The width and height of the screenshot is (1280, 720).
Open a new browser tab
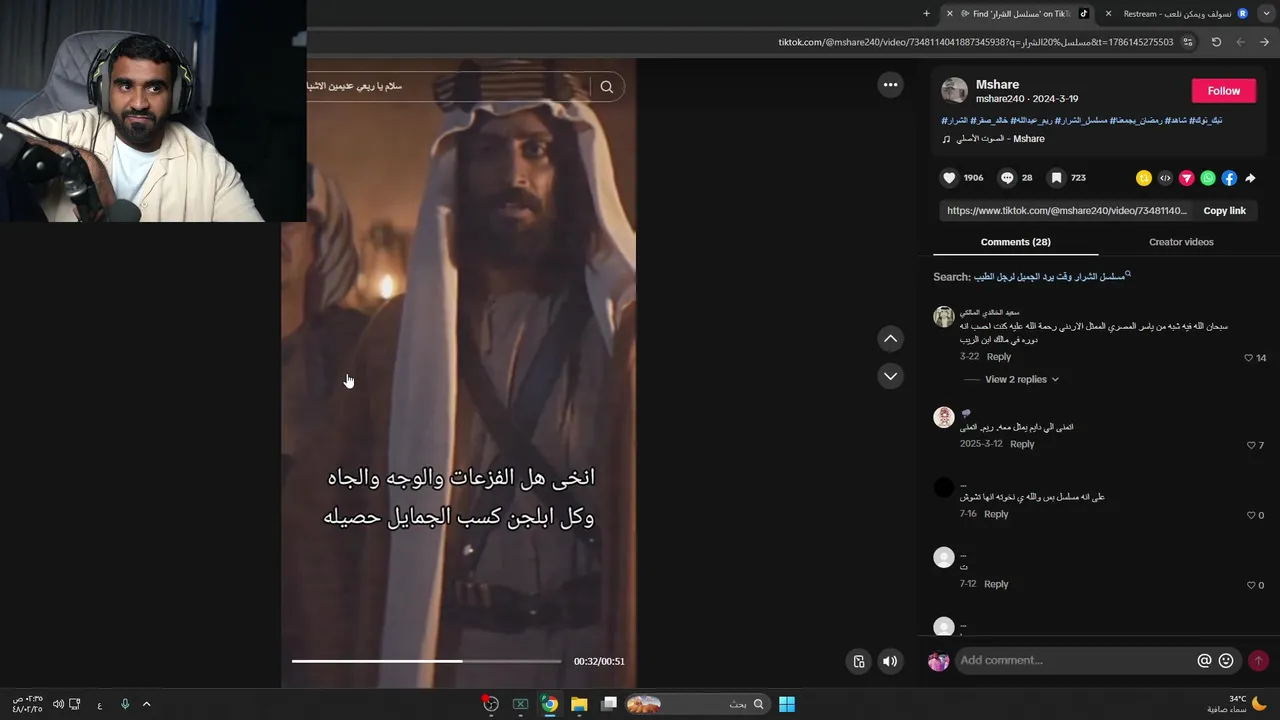926,14
